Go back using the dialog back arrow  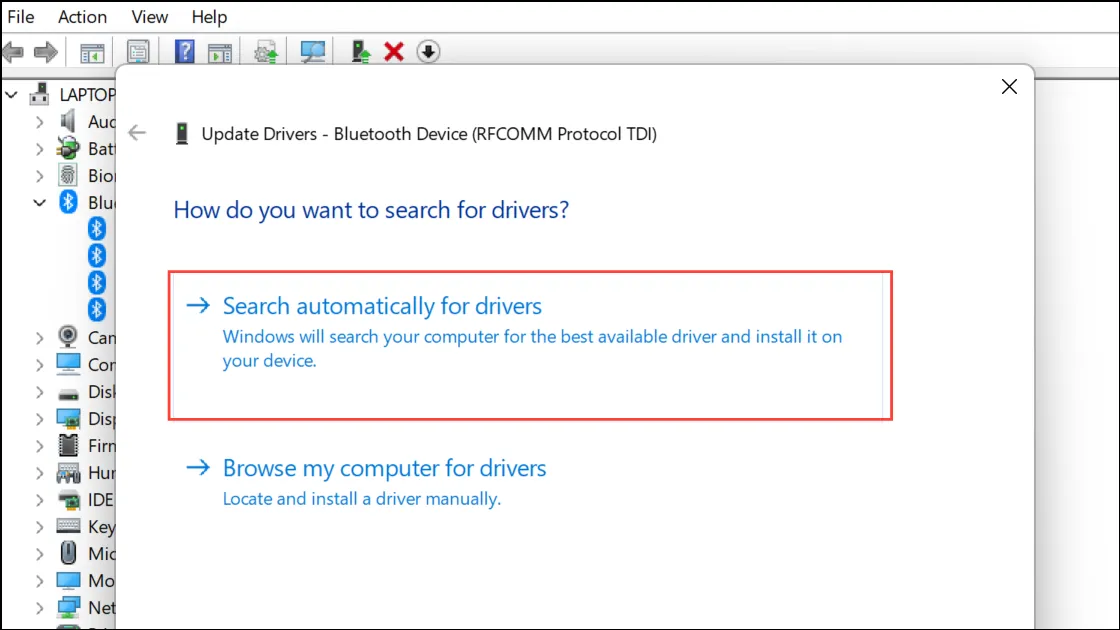tap(137, 133)
